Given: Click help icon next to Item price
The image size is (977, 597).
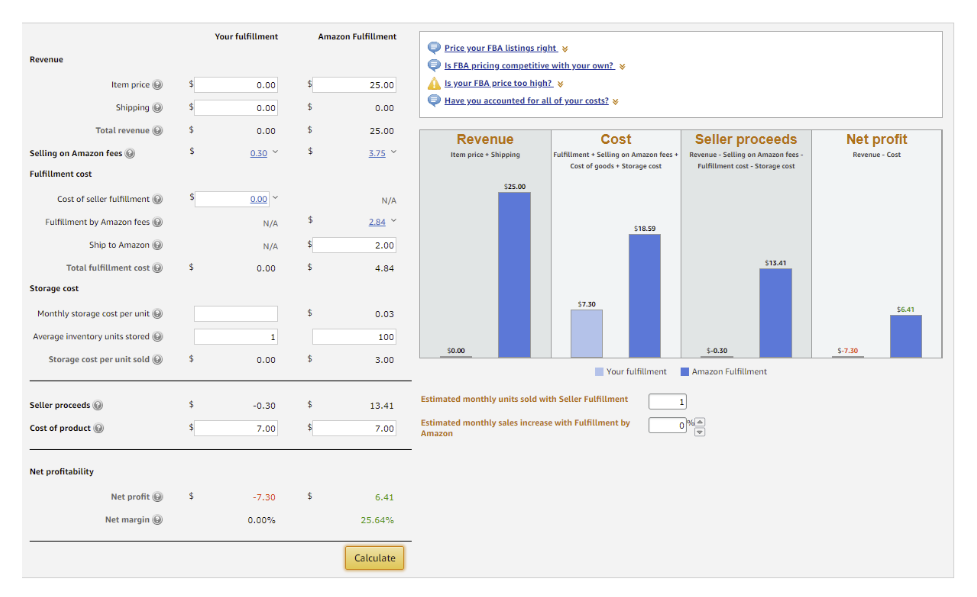Looking at the screenshot, I should 158,85.
